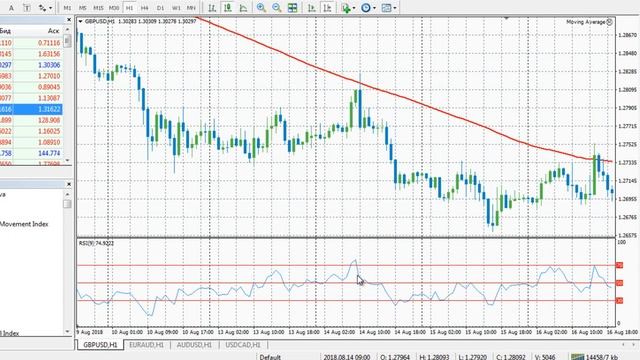Click the RSI(9) indicator label
This screenshot has width=640, height=360.
(x=96, y=243)
